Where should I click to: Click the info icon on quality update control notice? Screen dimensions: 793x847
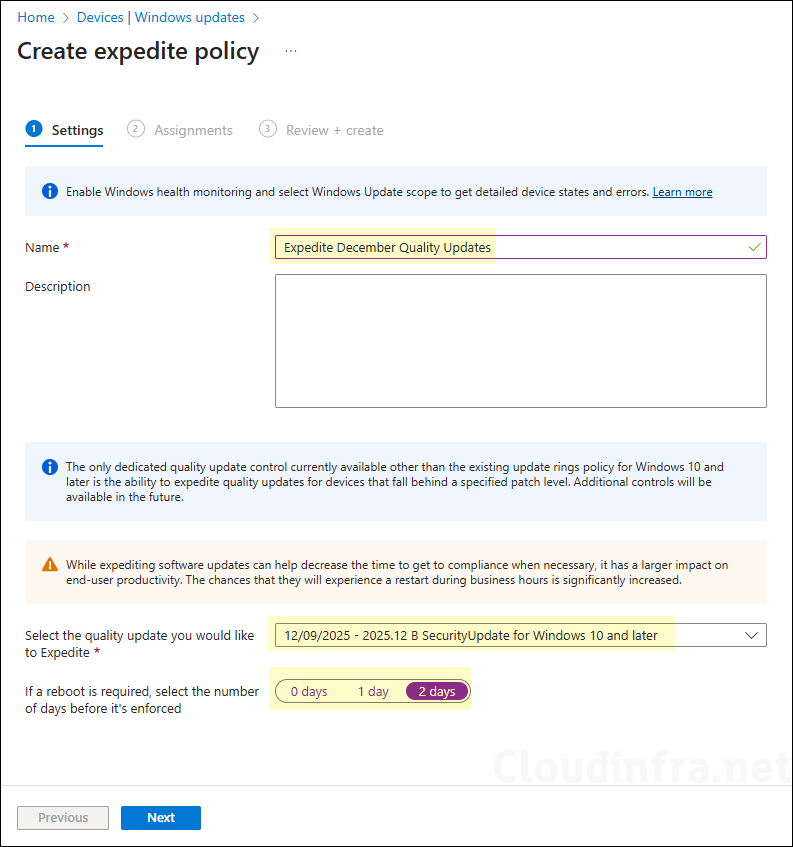pos(49,467)
